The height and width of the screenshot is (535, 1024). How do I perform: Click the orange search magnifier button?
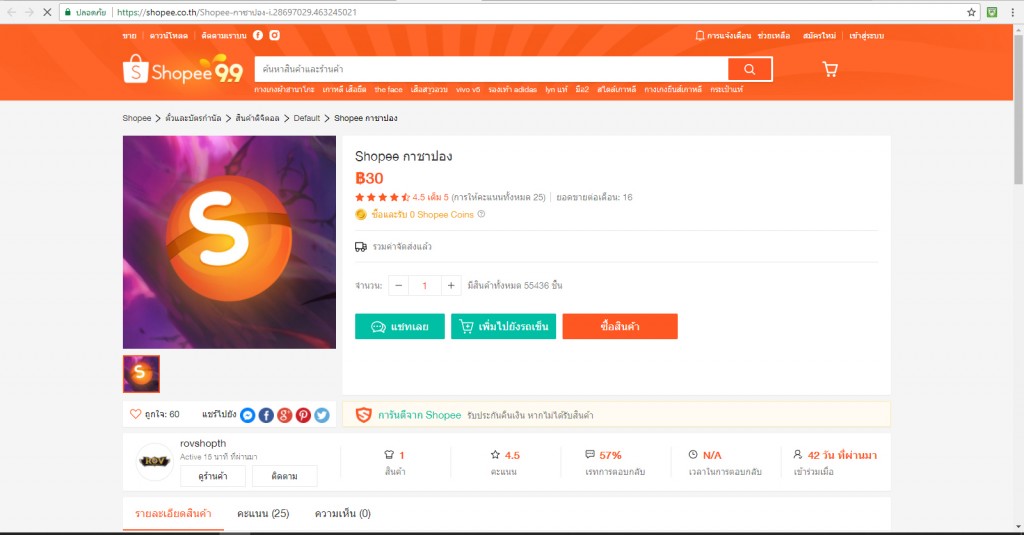point(749,69)
